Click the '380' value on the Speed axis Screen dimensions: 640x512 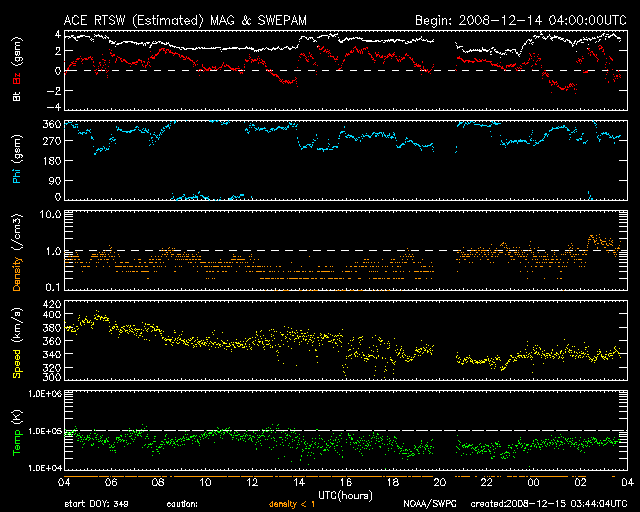coord(52,328)
